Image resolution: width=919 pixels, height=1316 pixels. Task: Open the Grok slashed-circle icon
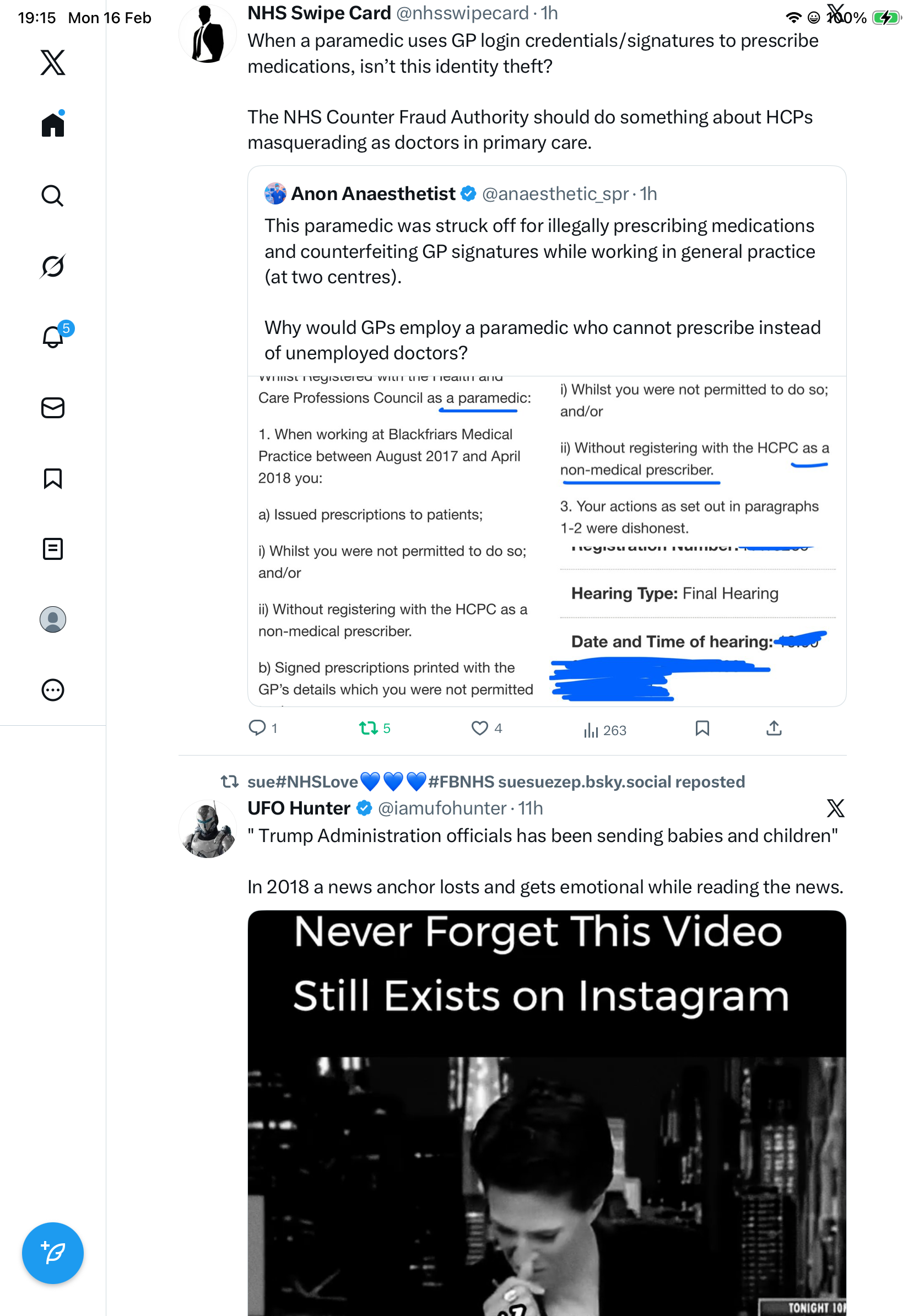[x=53, y=266]
